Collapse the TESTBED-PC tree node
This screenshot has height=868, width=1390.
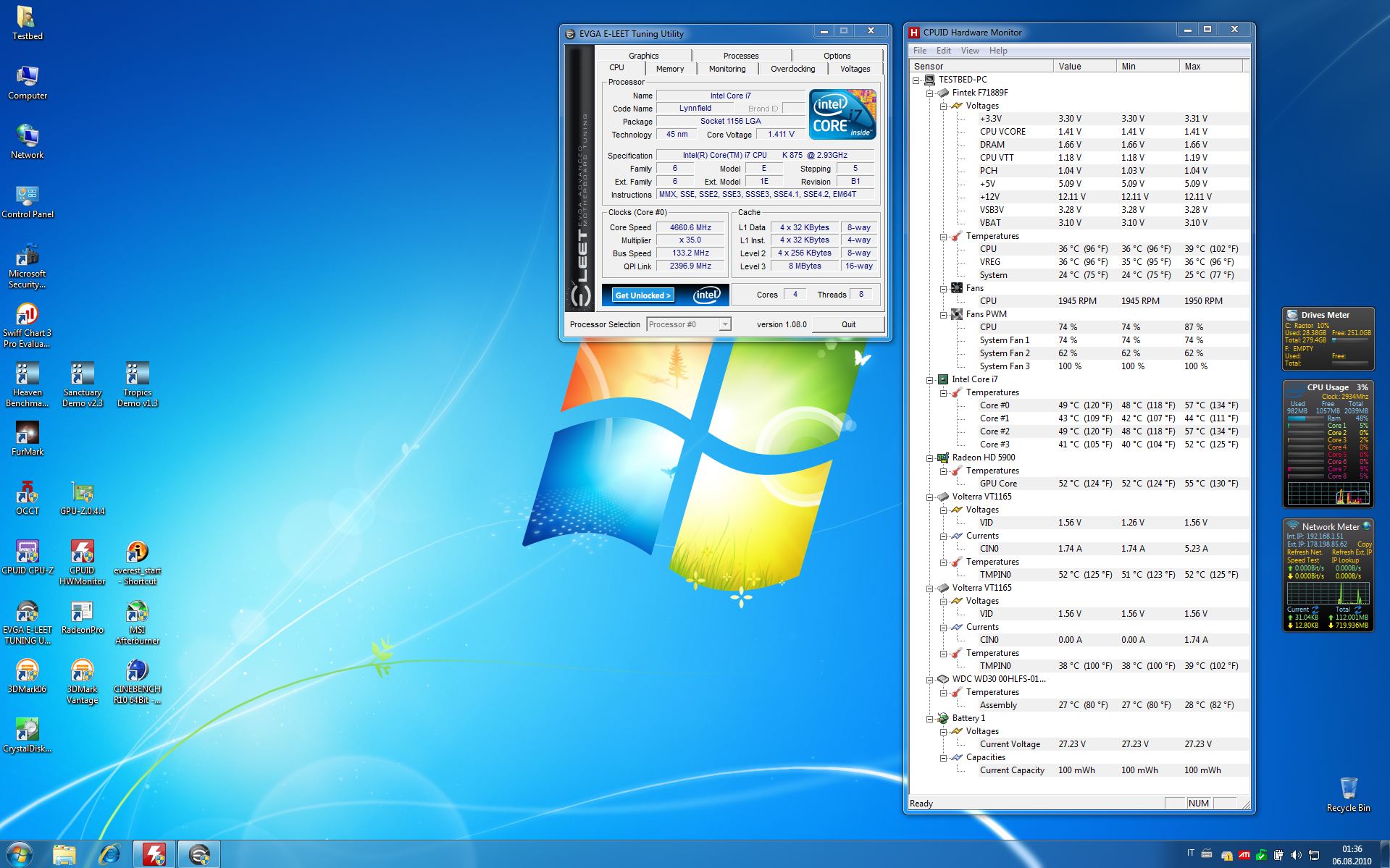(916, 80)
